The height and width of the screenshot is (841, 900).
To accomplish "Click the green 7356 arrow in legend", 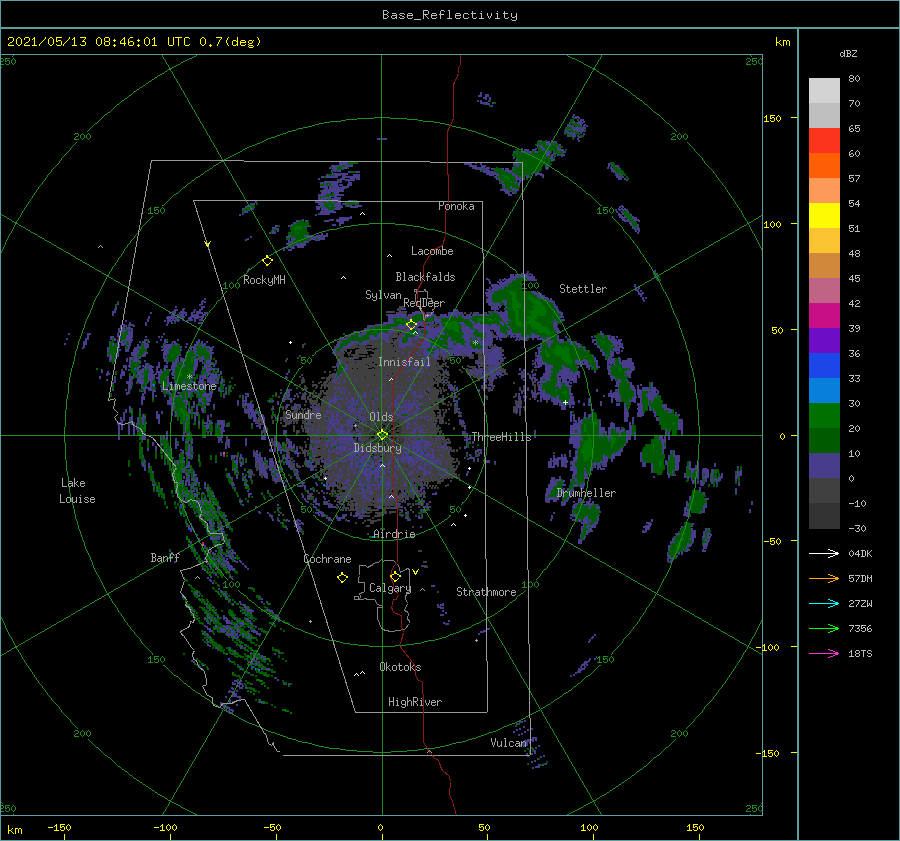I will pos(824,629).
